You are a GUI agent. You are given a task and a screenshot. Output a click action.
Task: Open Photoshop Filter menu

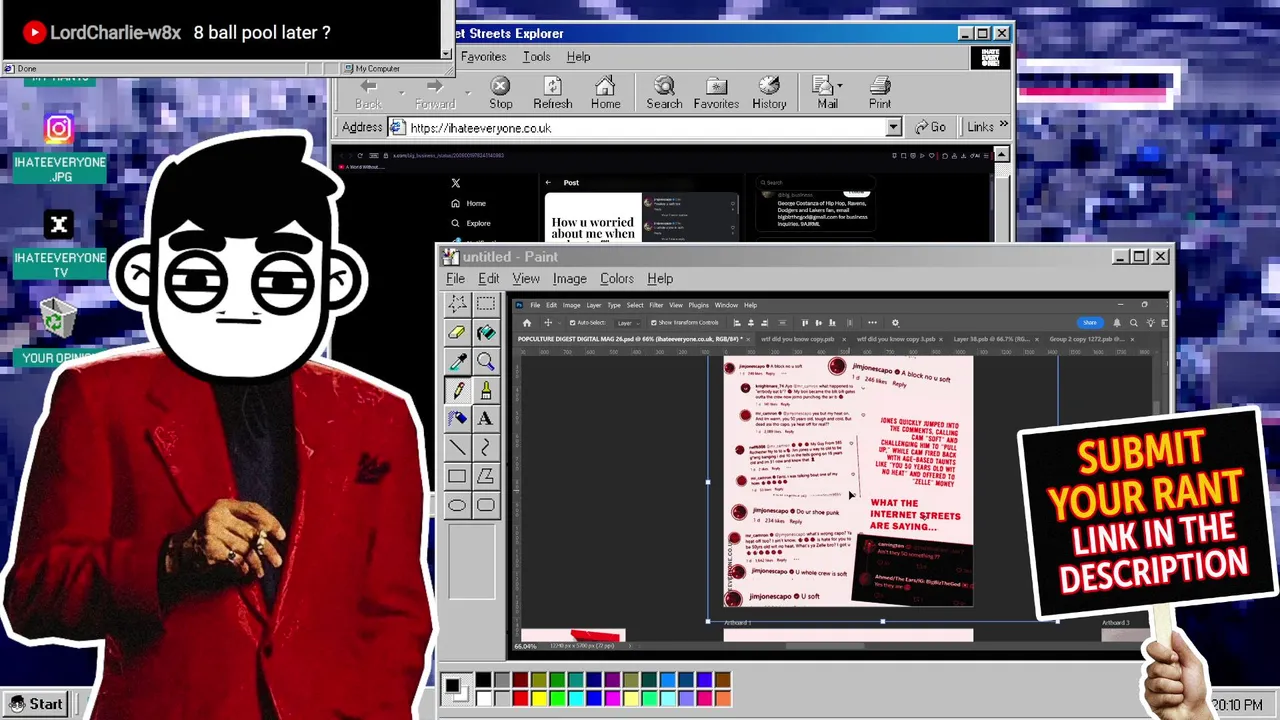pyautogui.click(x=656, y=305)
